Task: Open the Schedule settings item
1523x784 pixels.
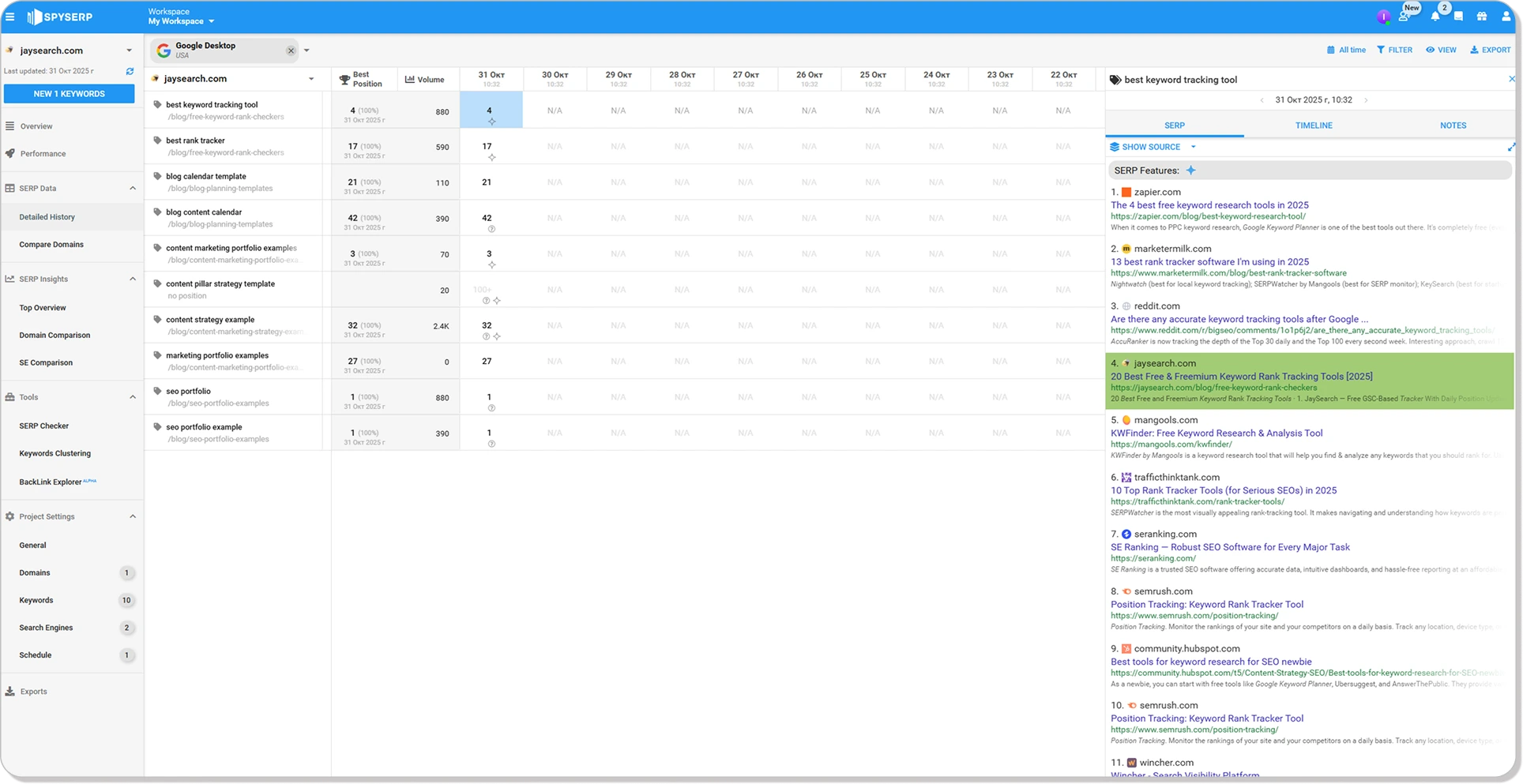Action: tap(36, 655)
